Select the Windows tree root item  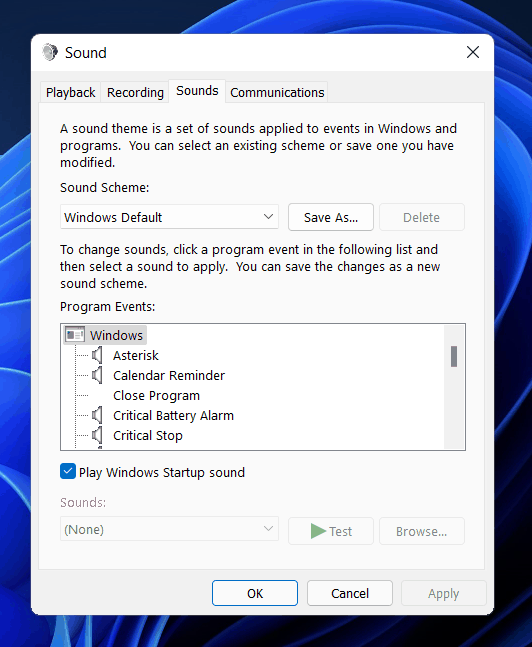pyautogui.click(x=116, y=335)
